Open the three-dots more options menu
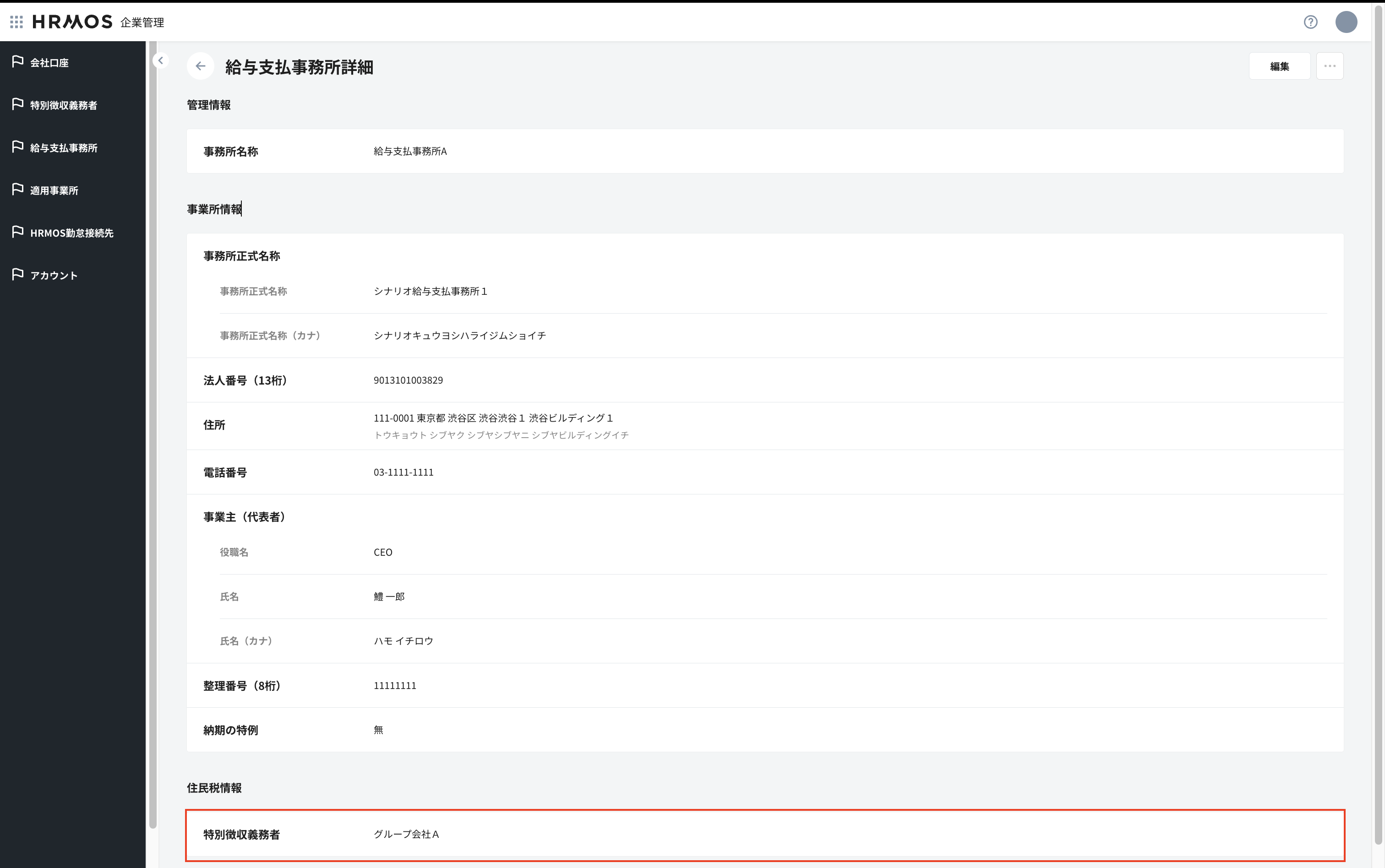The height and width of the screenshot is (868, 1385). tap(1329, 66)
